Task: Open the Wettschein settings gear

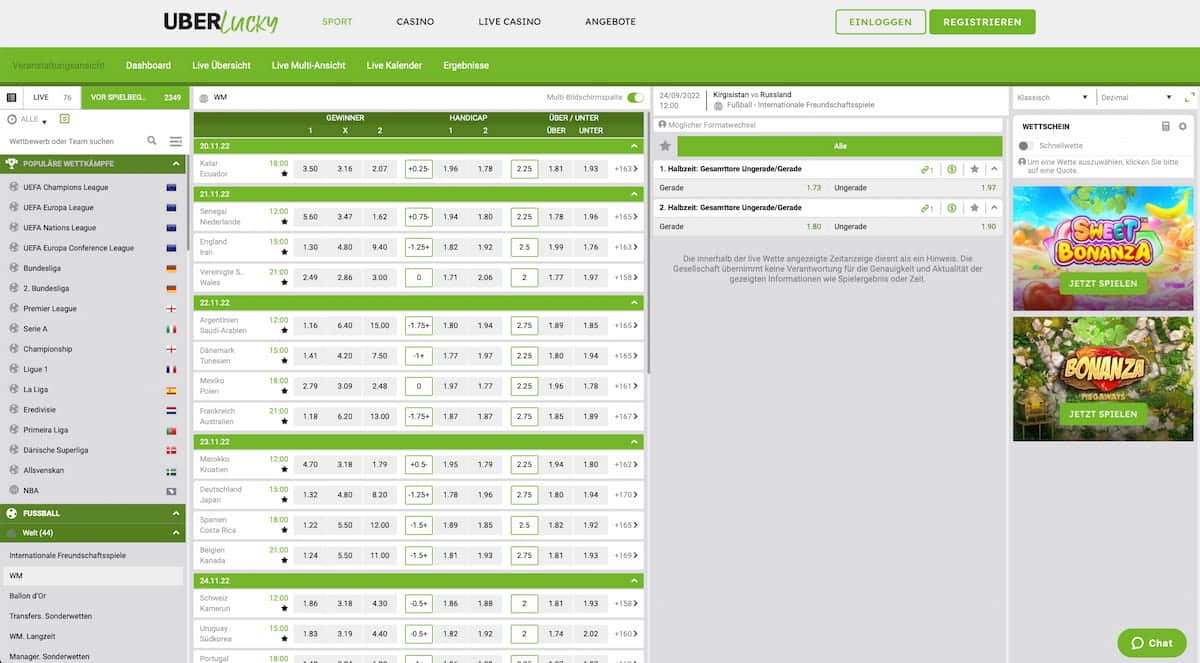Action: tap(1182, 126)
